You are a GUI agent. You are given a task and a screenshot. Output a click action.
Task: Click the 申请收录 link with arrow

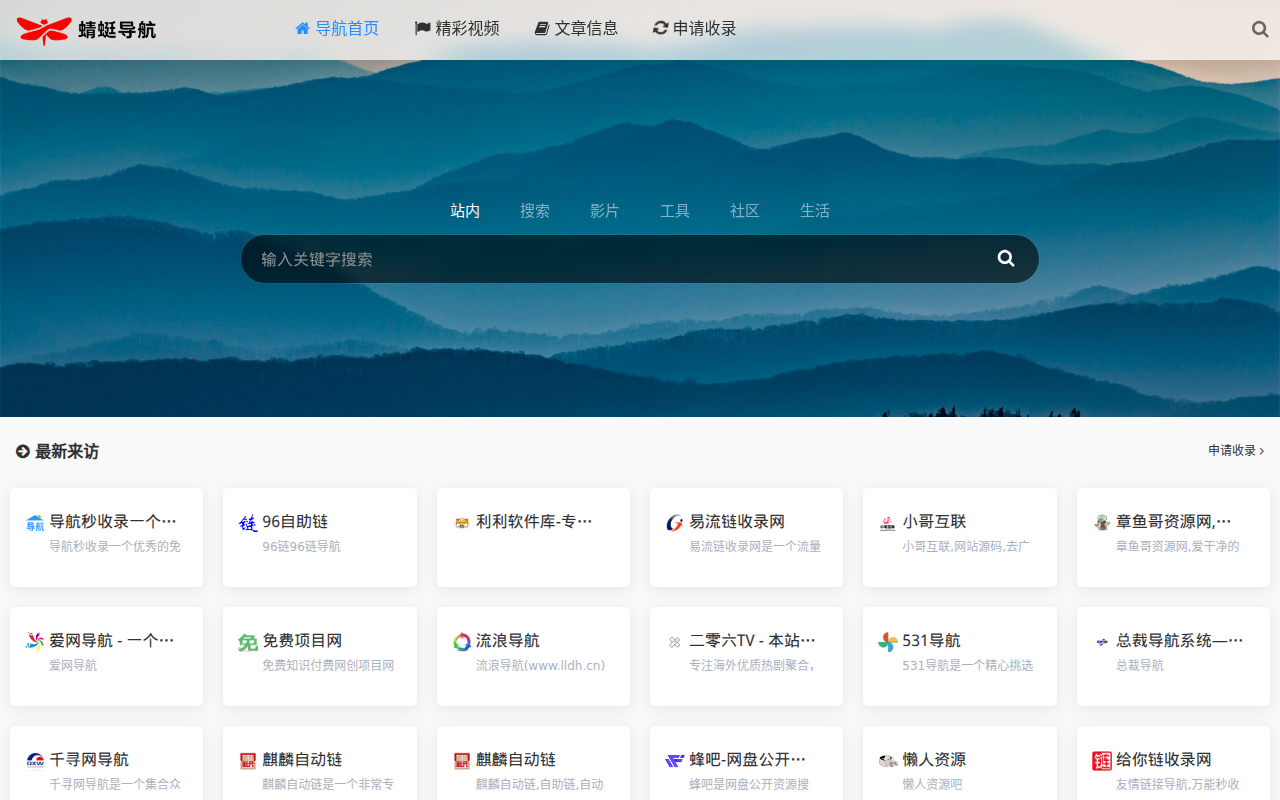point(1236,451)
